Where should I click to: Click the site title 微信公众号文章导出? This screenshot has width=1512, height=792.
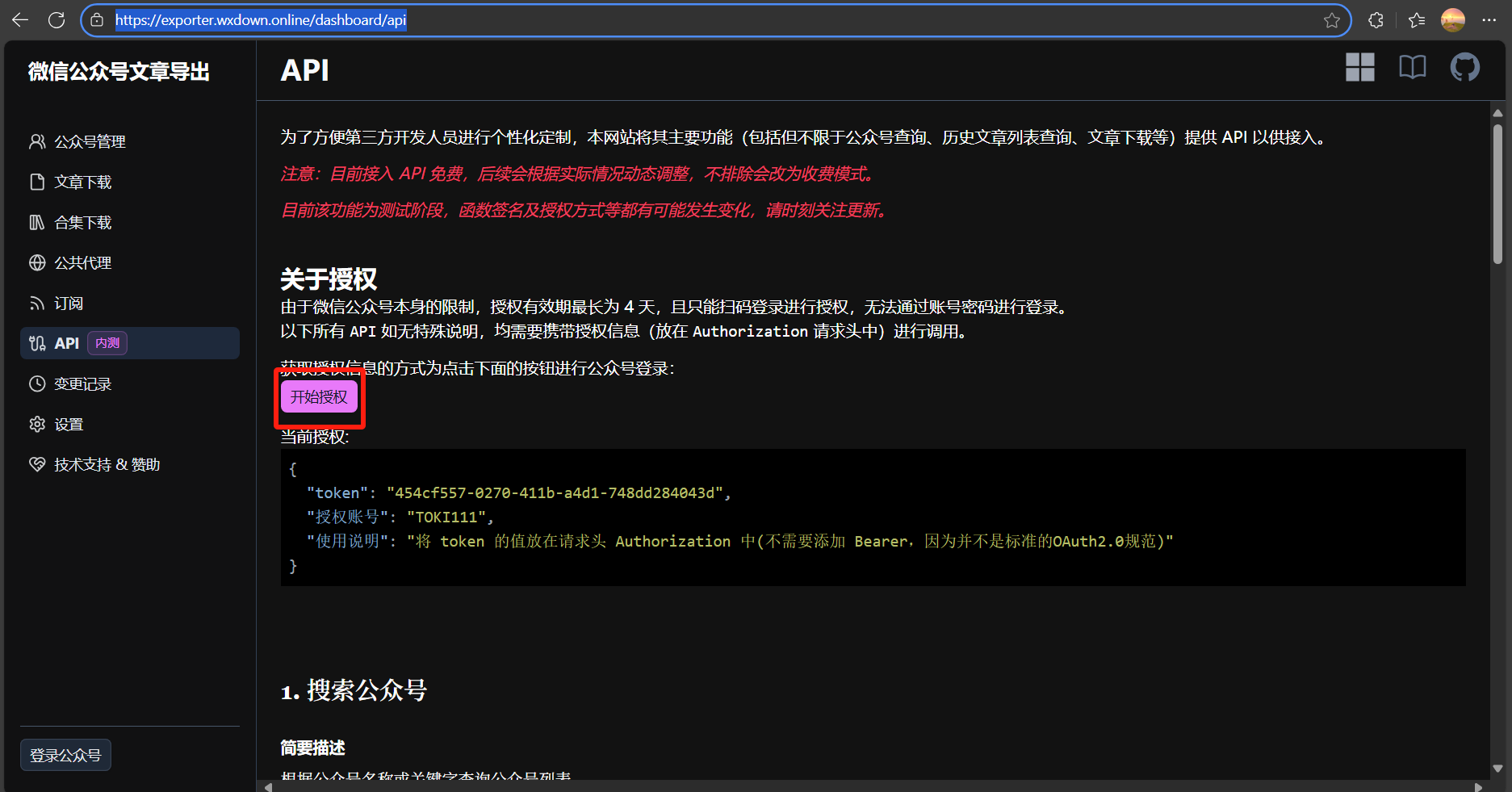click(119, 72)
